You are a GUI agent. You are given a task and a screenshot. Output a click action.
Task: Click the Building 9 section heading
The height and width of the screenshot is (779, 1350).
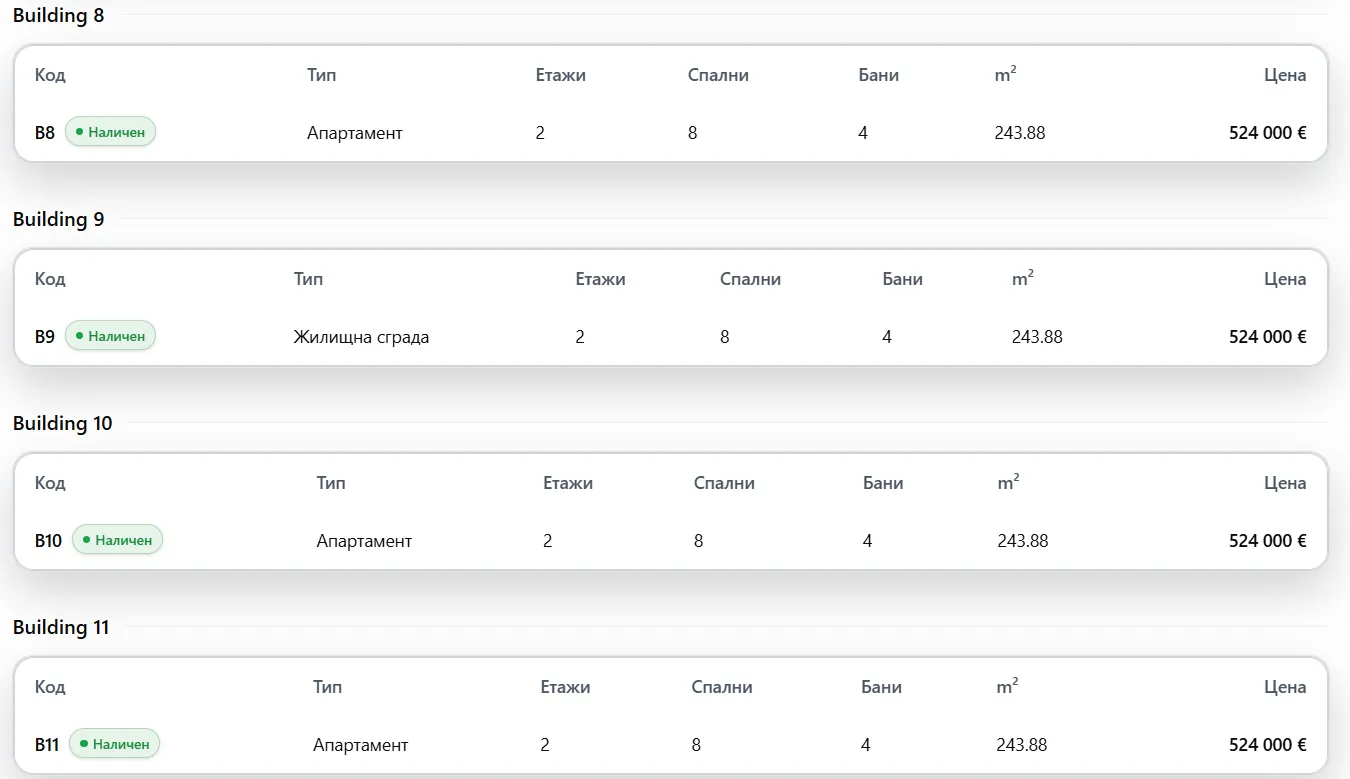(x=59, y=219)
